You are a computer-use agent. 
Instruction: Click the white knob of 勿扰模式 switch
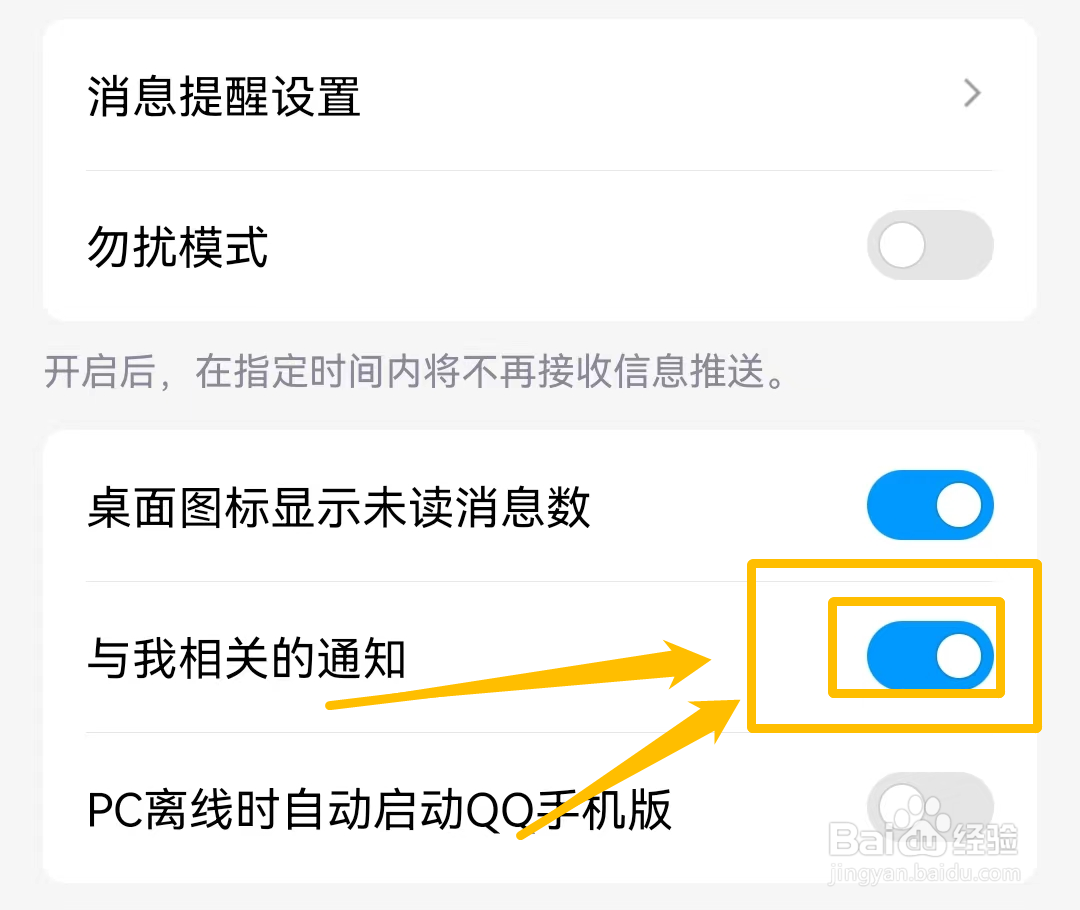point(902,245)
